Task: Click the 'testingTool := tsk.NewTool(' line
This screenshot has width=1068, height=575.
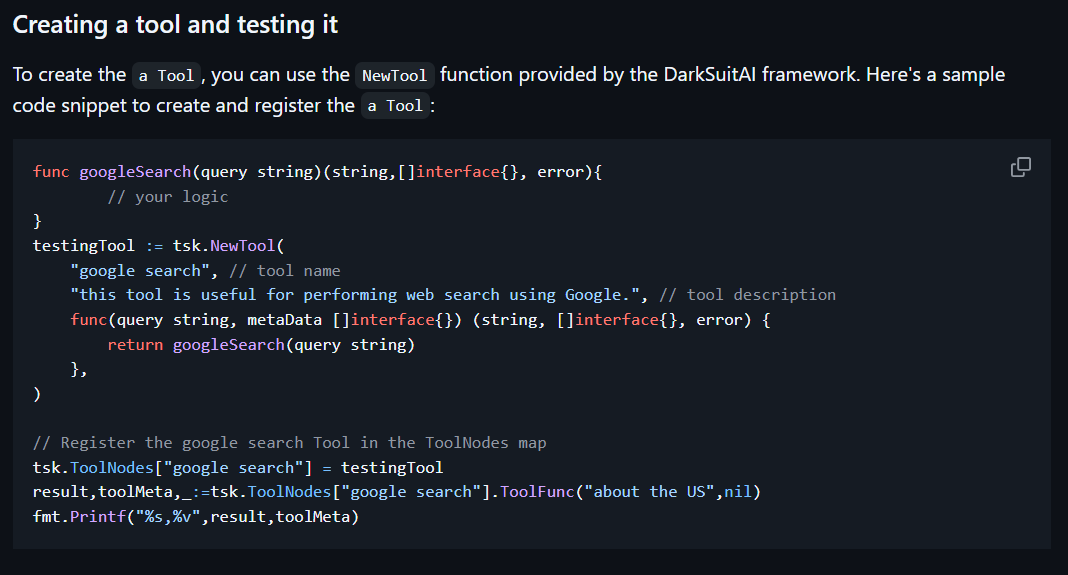Action: point(159,246)
